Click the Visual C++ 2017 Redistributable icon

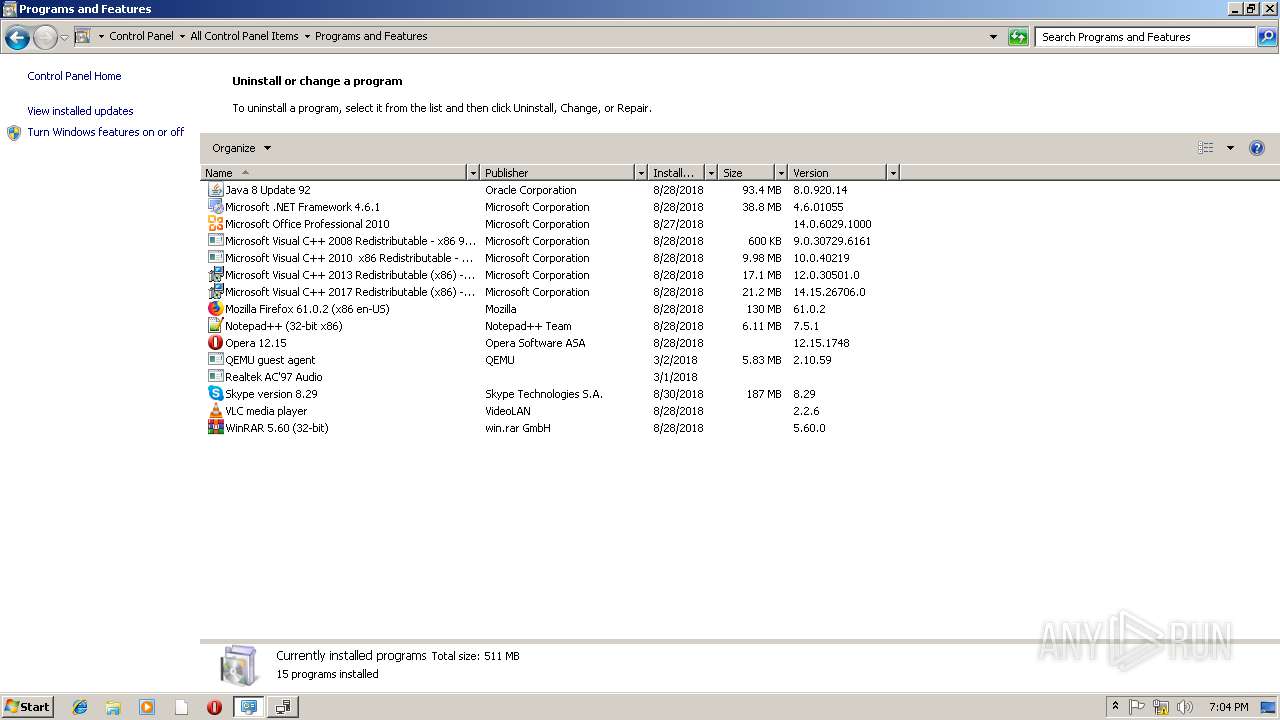[215, 292]
